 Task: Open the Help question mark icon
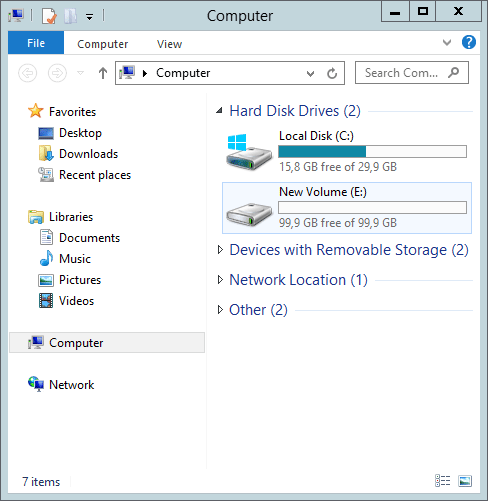coord(468,43)
